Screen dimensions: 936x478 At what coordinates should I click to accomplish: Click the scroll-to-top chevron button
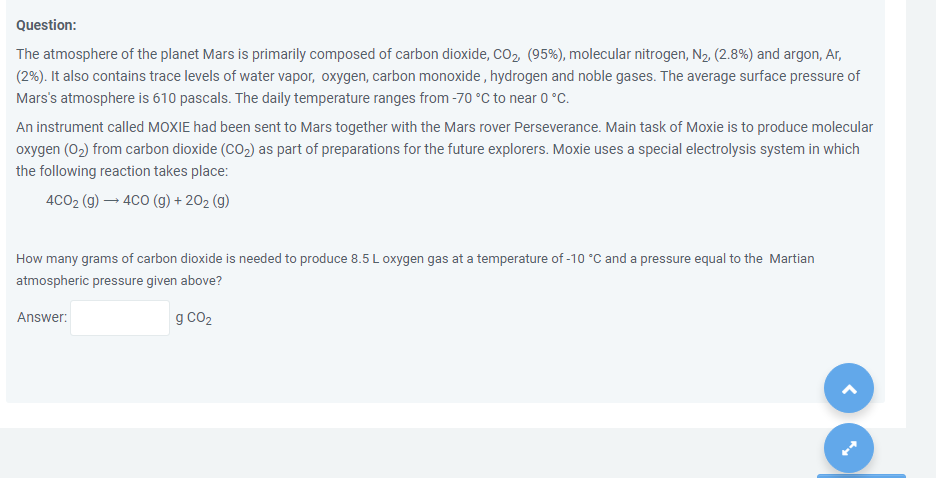tap(849, 388)
